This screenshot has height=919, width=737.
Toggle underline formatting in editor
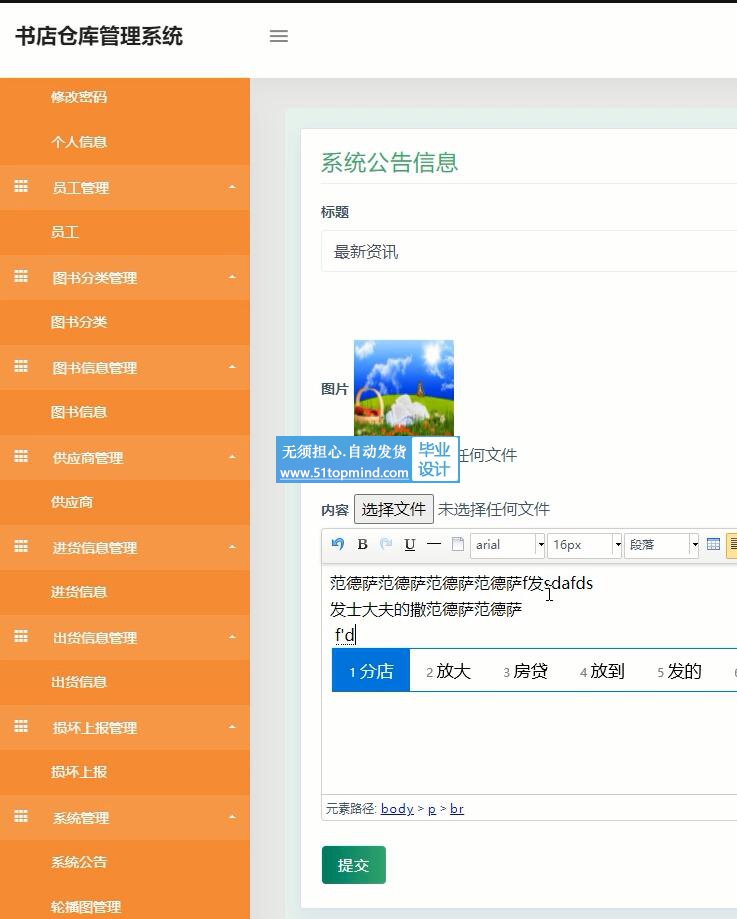[x=410, y=544]
